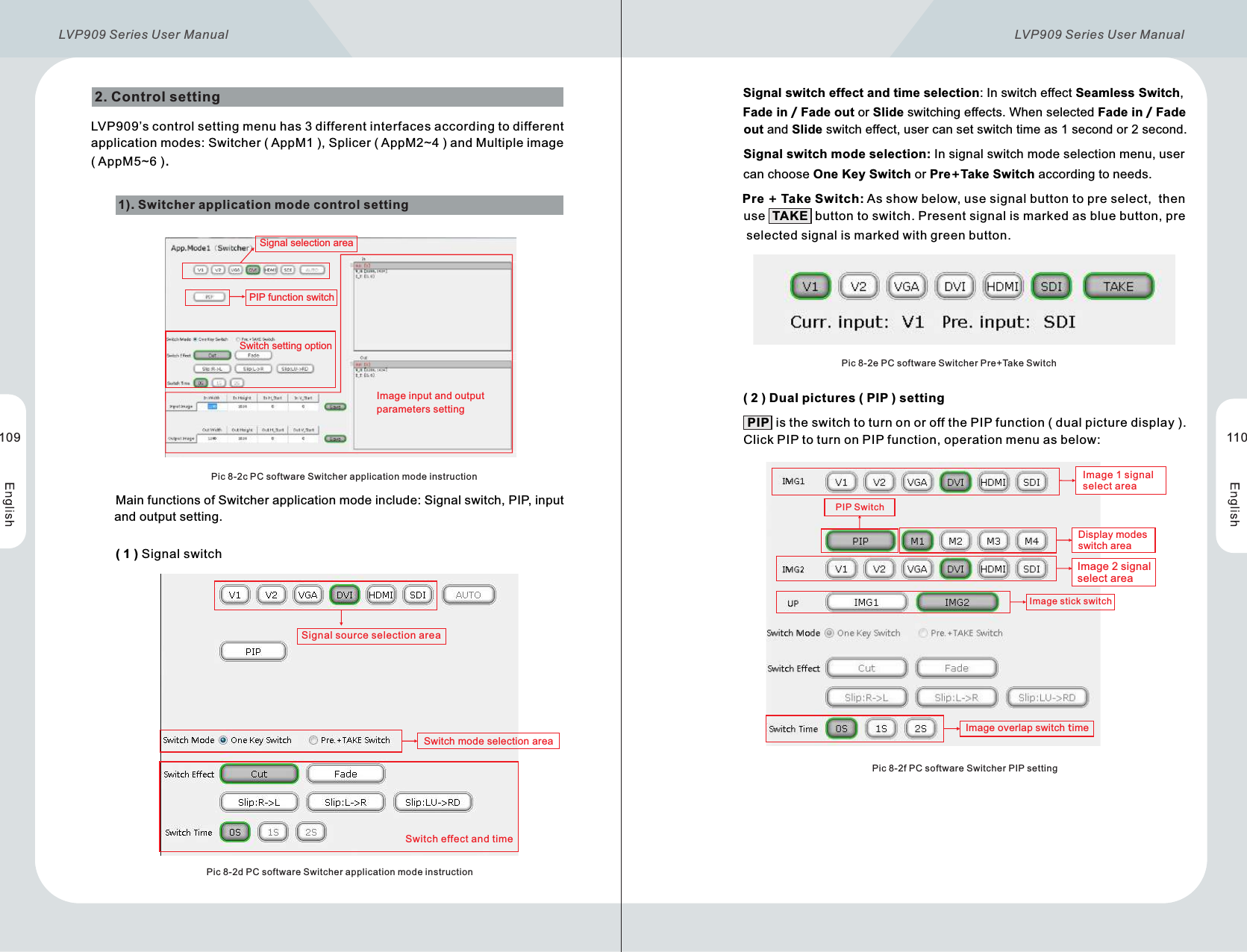
Task: Click the Pic 8-2c Switcher overview screenshot
Action: tap(340, 347)
